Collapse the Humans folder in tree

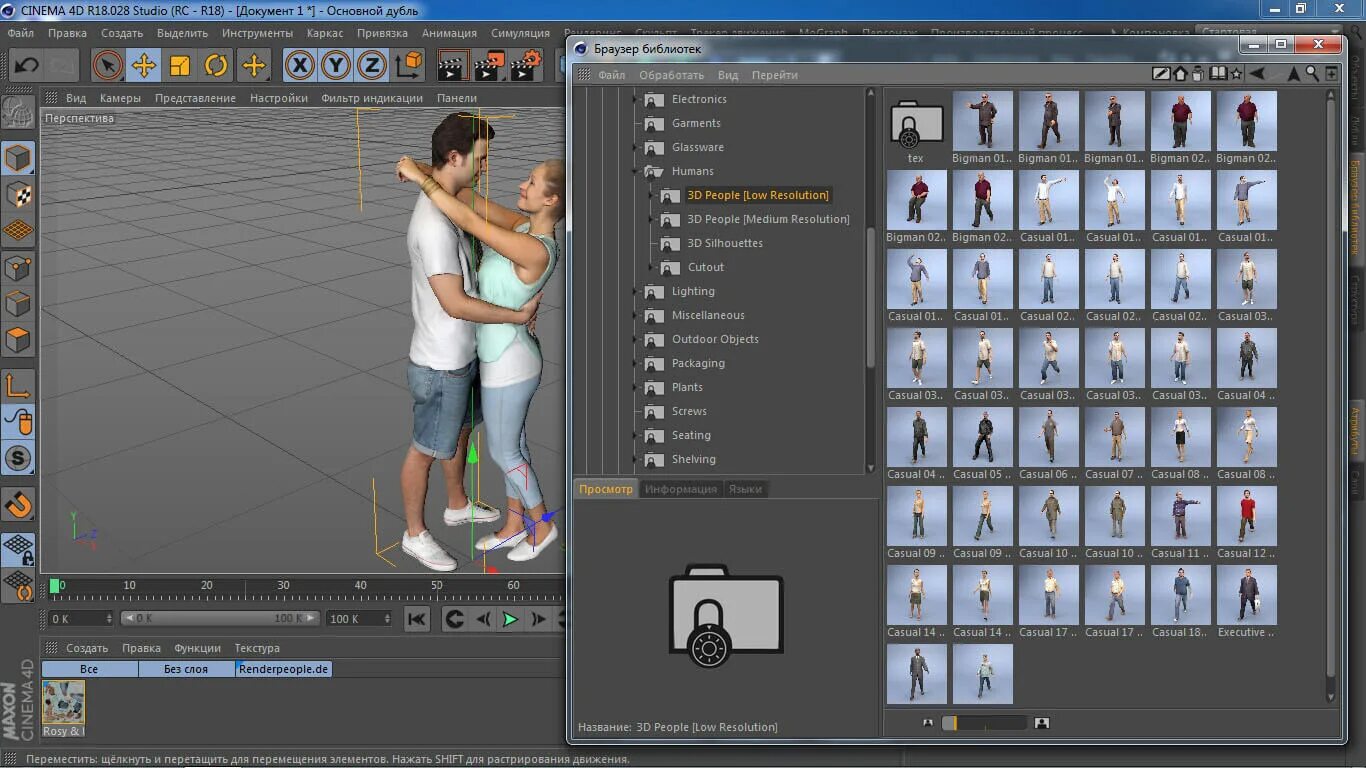click(635, 171)
